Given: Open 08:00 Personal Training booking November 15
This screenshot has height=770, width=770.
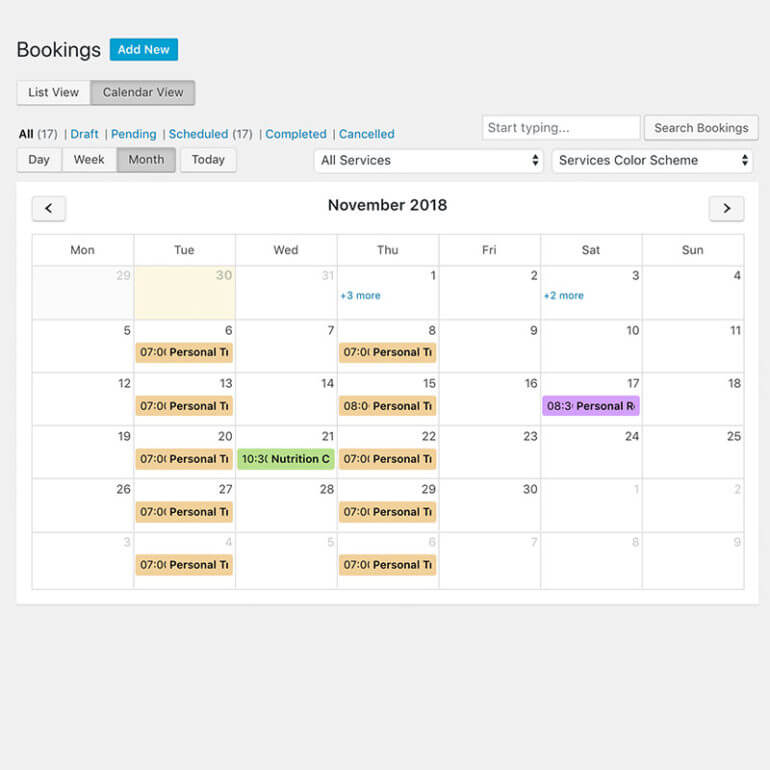Looking at the screenshot, I should [x=387, y=406].
